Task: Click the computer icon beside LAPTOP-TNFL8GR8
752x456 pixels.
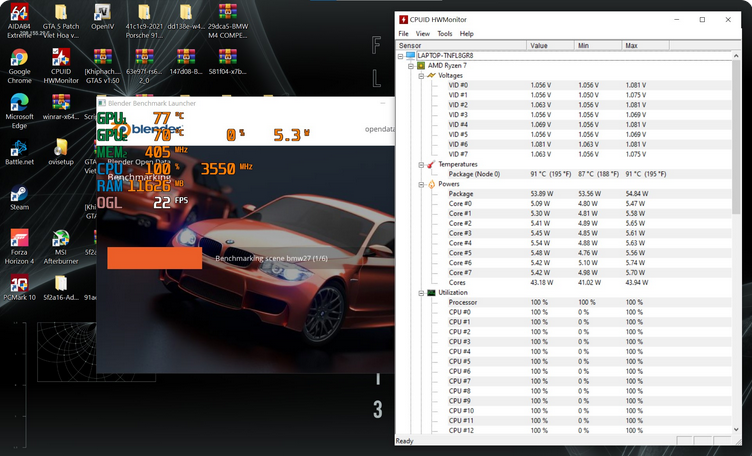Action: 410,56
